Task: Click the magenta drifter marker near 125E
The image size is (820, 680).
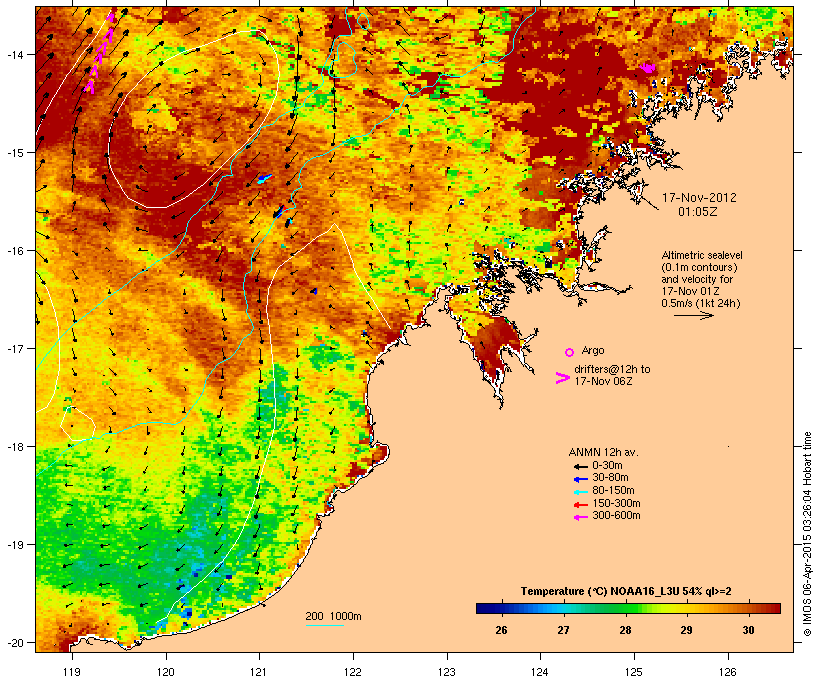Action: 647,67
